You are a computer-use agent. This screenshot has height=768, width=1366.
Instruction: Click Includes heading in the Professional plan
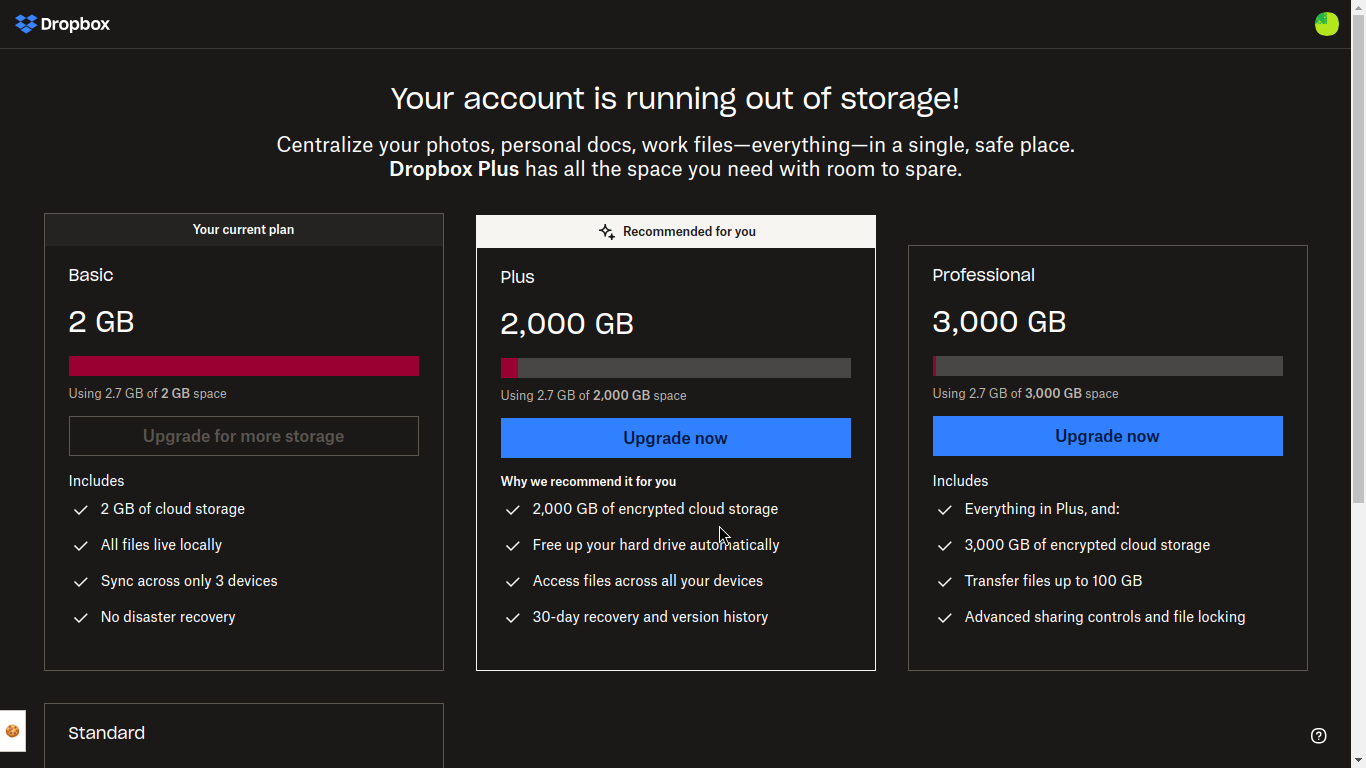(960, 481)
